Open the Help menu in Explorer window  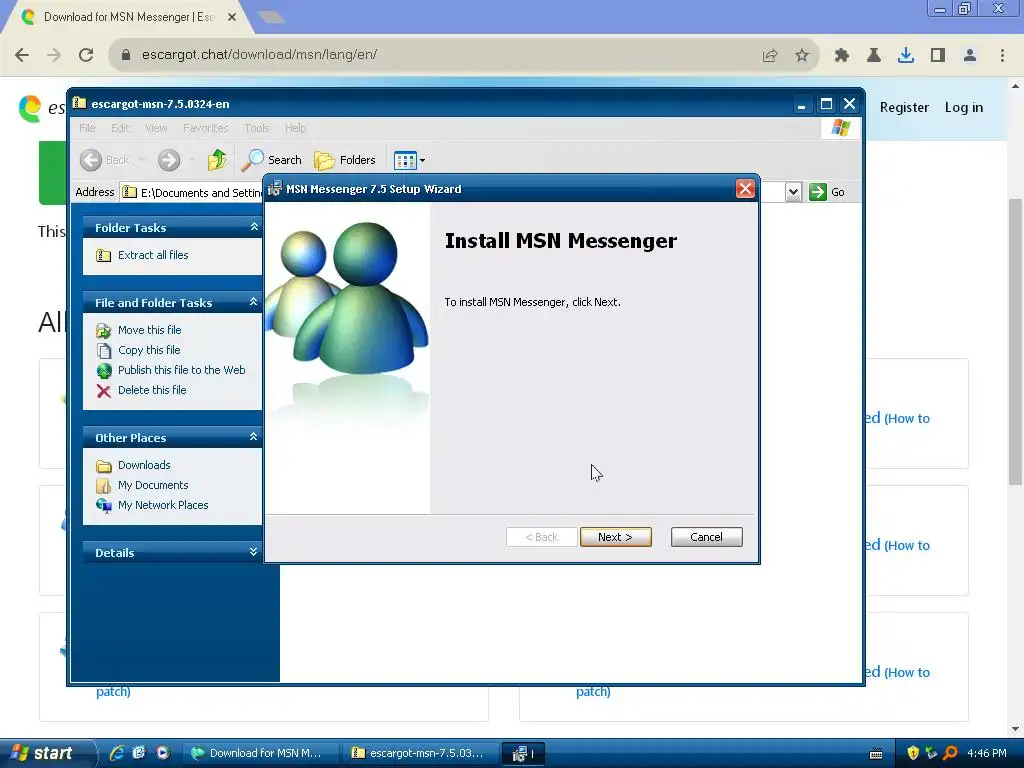[295, 128]
